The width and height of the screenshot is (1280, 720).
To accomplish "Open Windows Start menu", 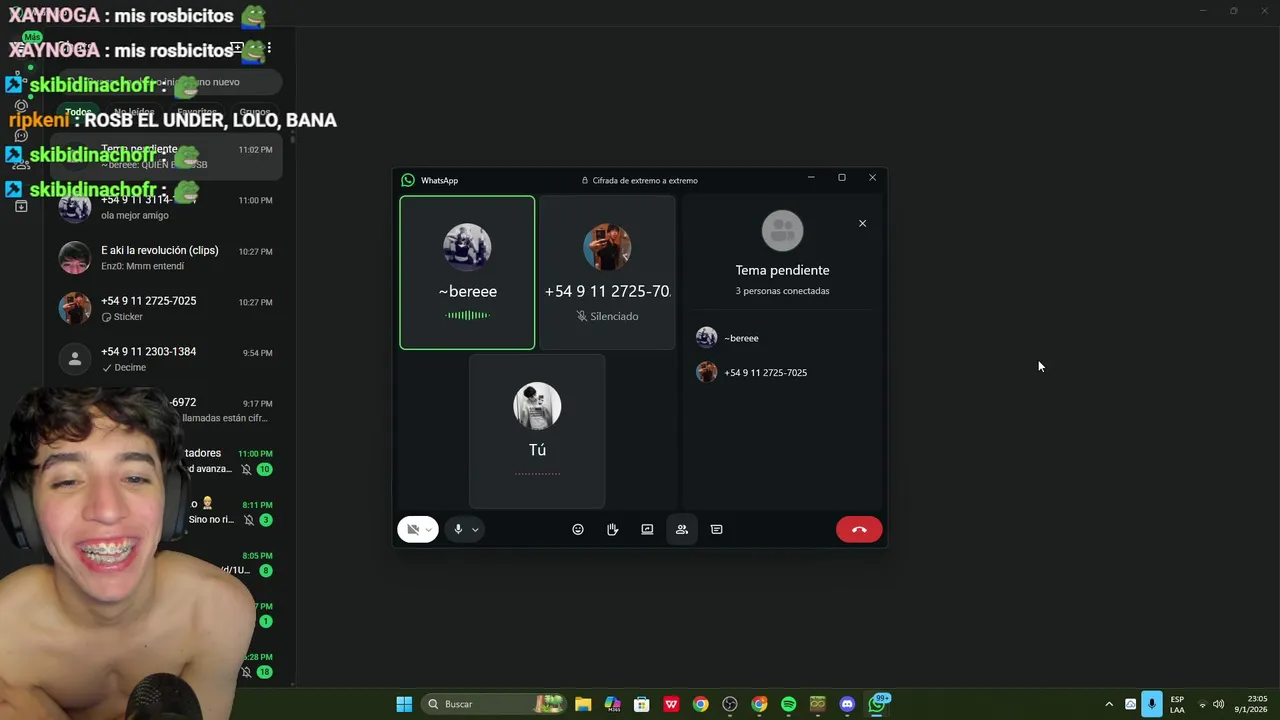I will click(404, 704).
